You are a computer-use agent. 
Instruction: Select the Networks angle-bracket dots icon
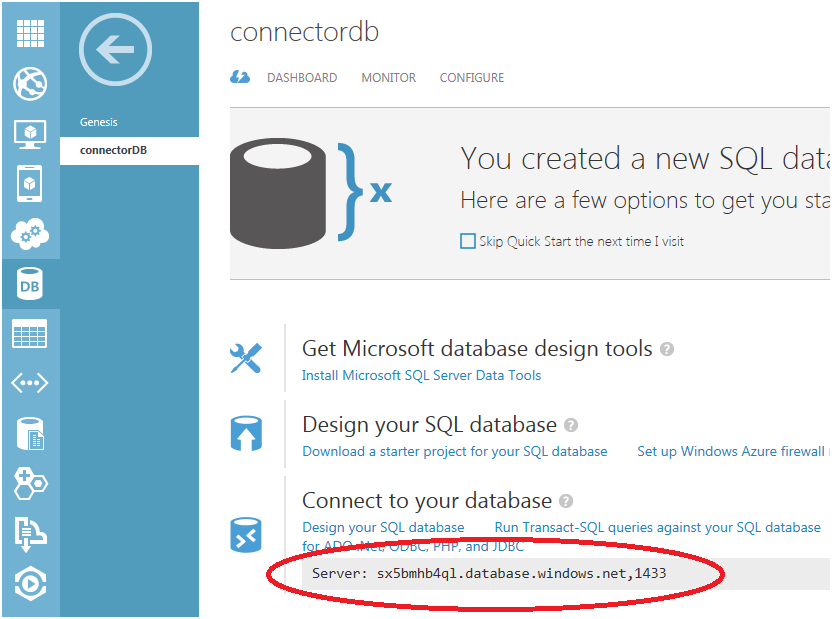(30, 383)
